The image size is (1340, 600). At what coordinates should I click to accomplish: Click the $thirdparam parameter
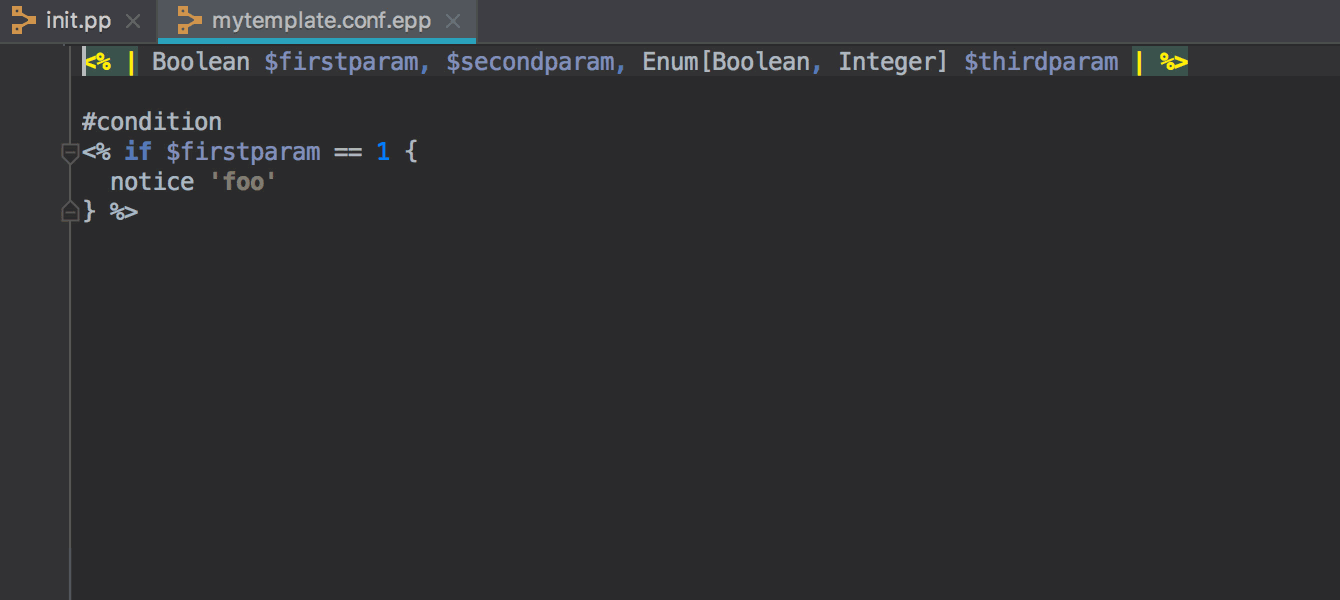coord(1041,62)
